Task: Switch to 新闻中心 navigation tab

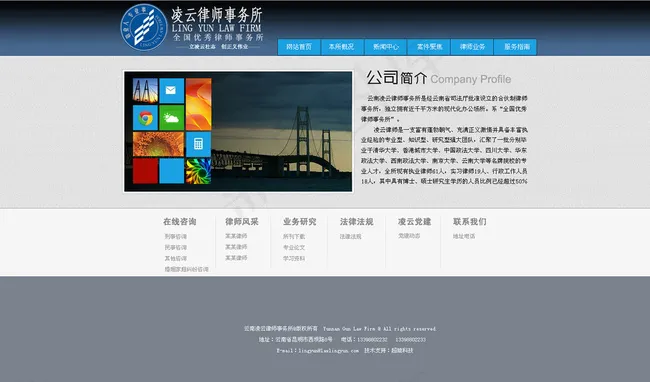Action: point(386,47)
